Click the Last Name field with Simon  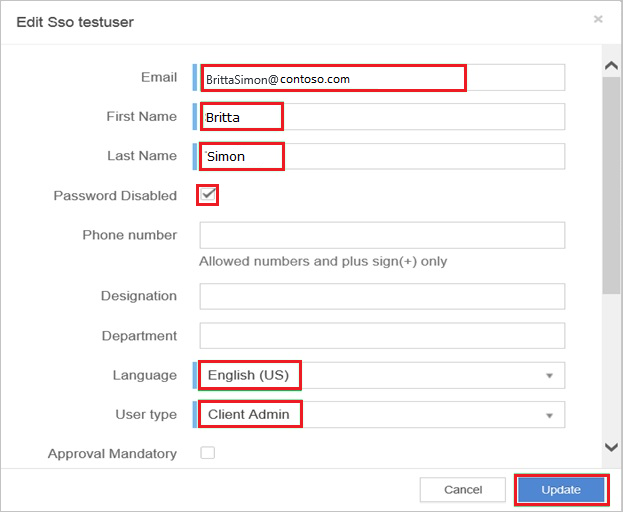[382, 156]
